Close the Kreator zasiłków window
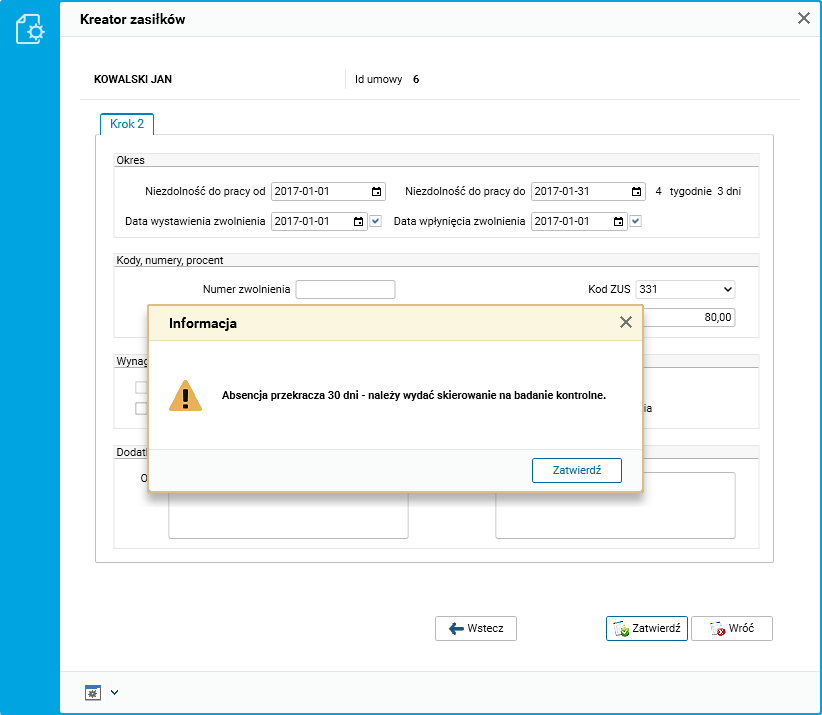Viewport: 822px width, 715px height. tap(803, 18)
